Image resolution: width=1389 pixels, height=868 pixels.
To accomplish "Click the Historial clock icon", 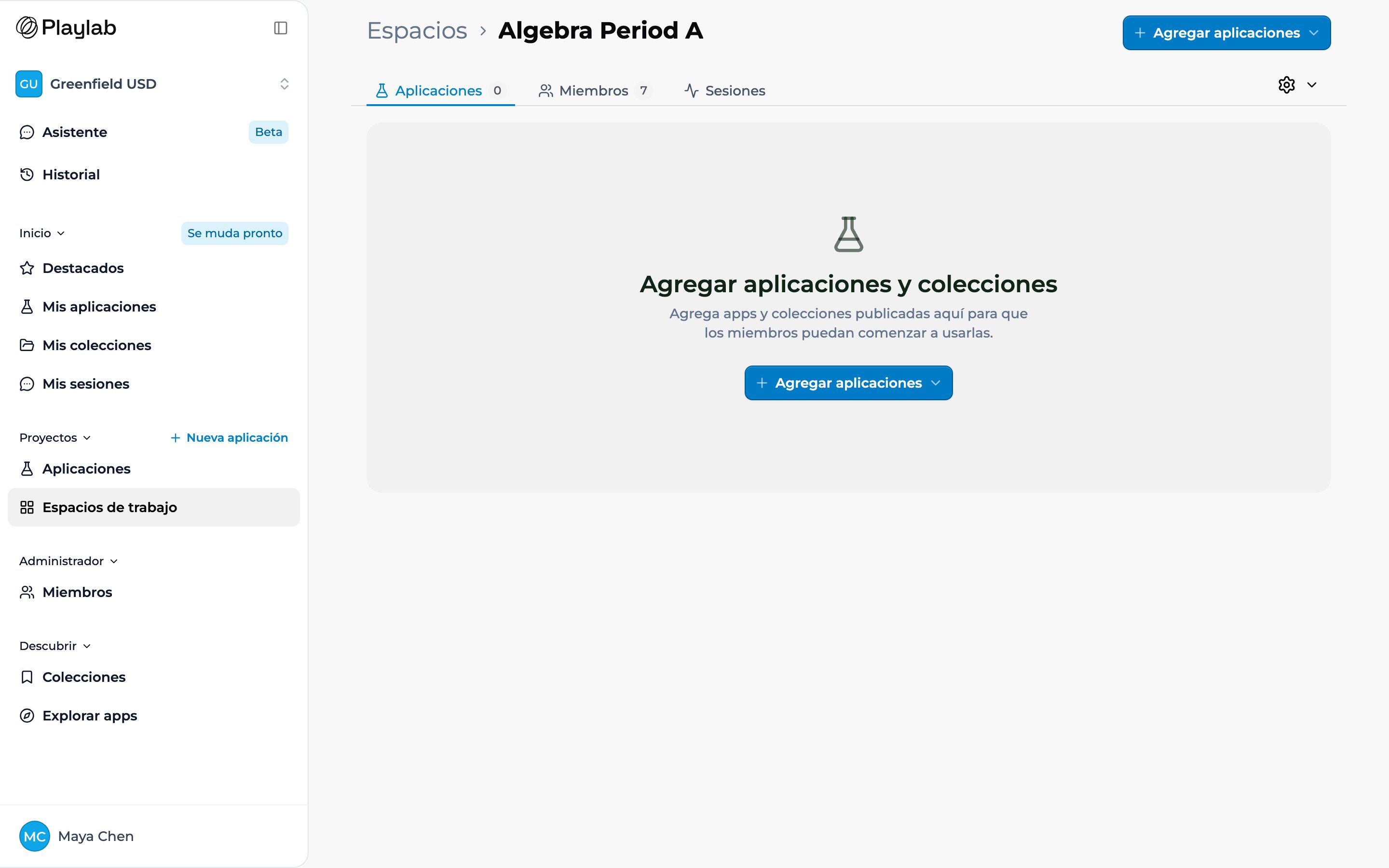I will pos(27,175).
